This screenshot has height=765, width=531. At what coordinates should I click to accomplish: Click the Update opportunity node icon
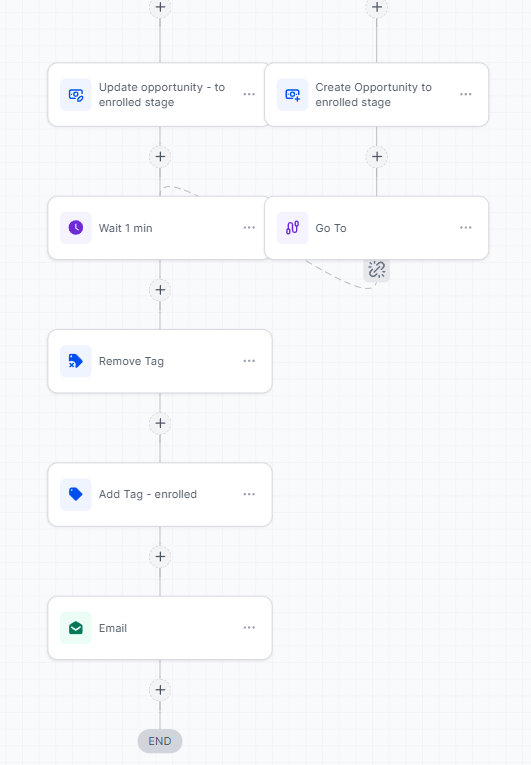click(x=76, y=95)
